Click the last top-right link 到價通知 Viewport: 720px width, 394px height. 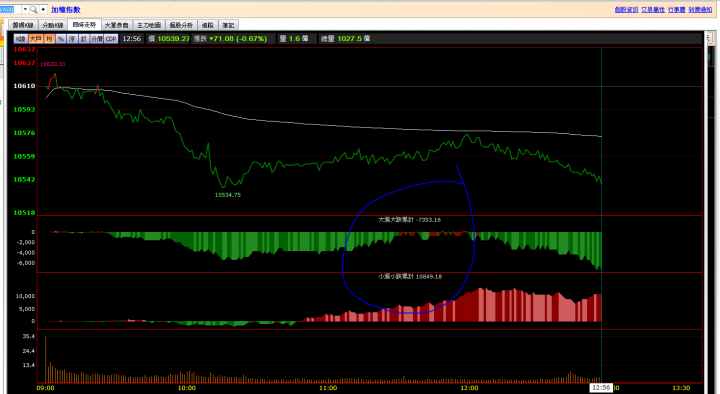(x=700, y=9)
